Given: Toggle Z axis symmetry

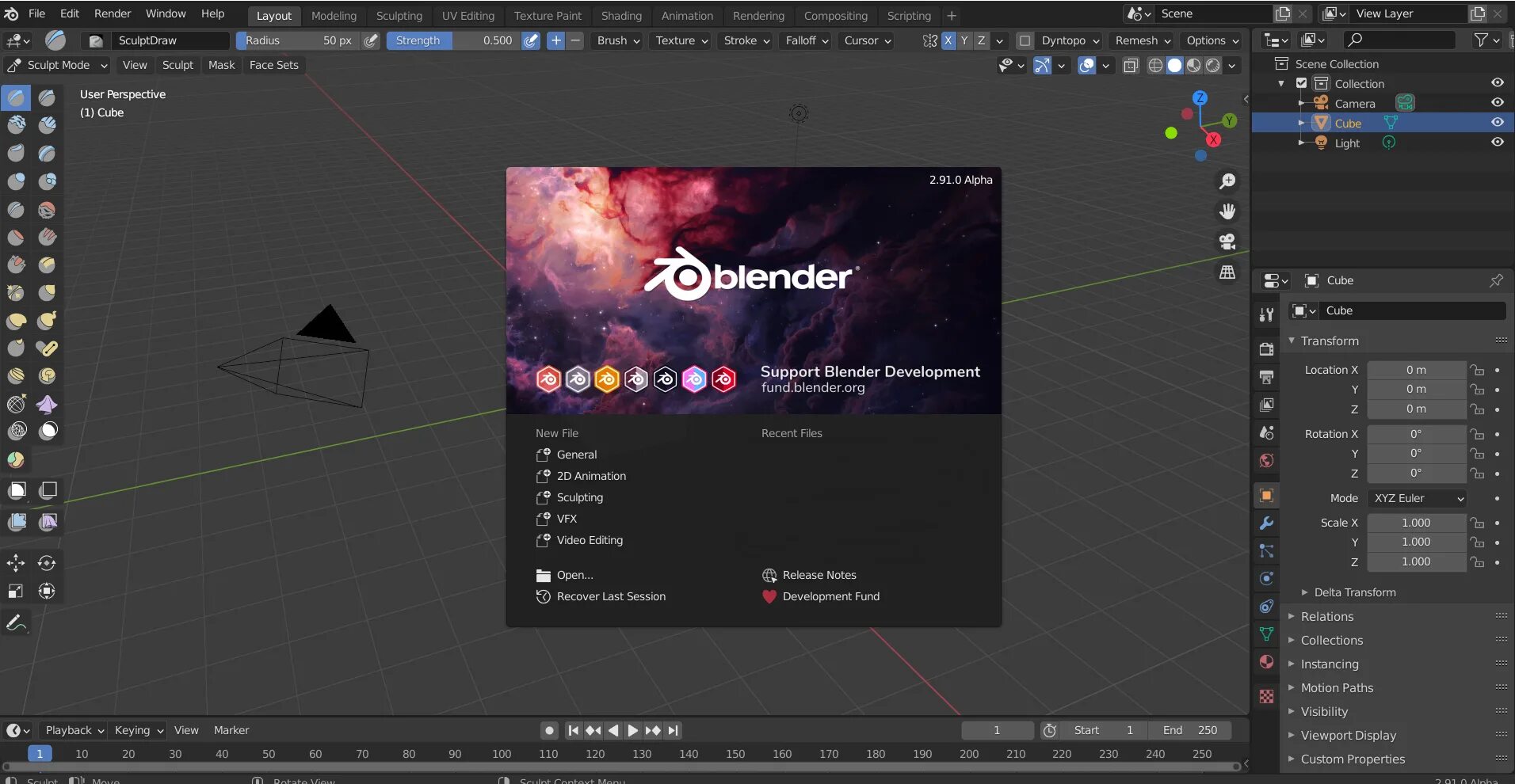Looking at the screenshot, I should pos(981,40).
